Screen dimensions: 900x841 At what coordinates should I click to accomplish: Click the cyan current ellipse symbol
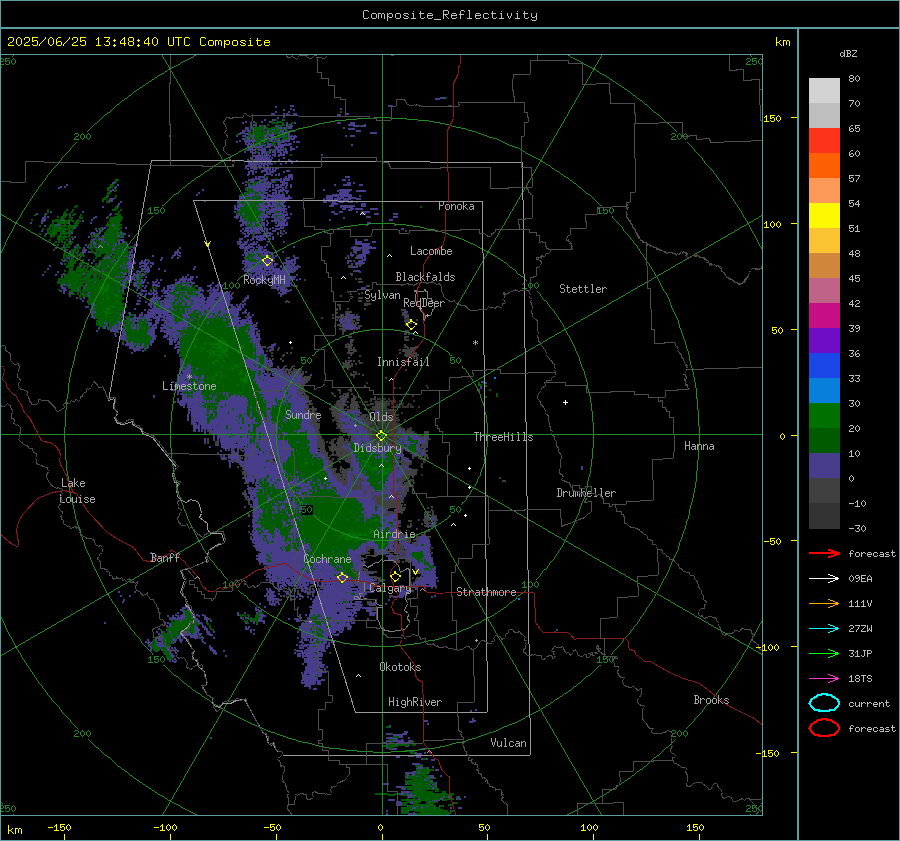point(824,703)
